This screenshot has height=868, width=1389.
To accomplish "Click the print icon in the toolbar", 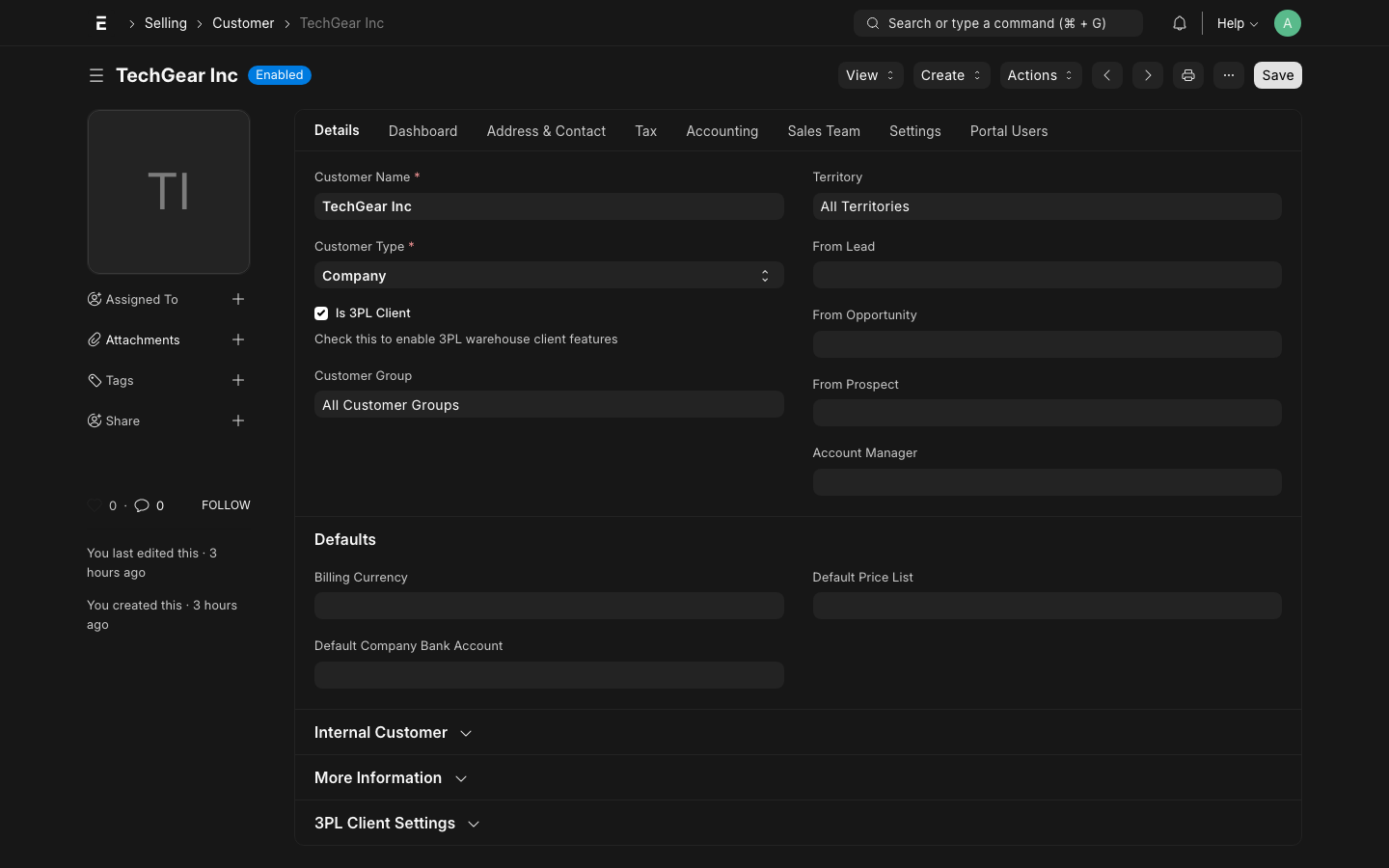I will pyautogui.click(x=1187, y=75).
